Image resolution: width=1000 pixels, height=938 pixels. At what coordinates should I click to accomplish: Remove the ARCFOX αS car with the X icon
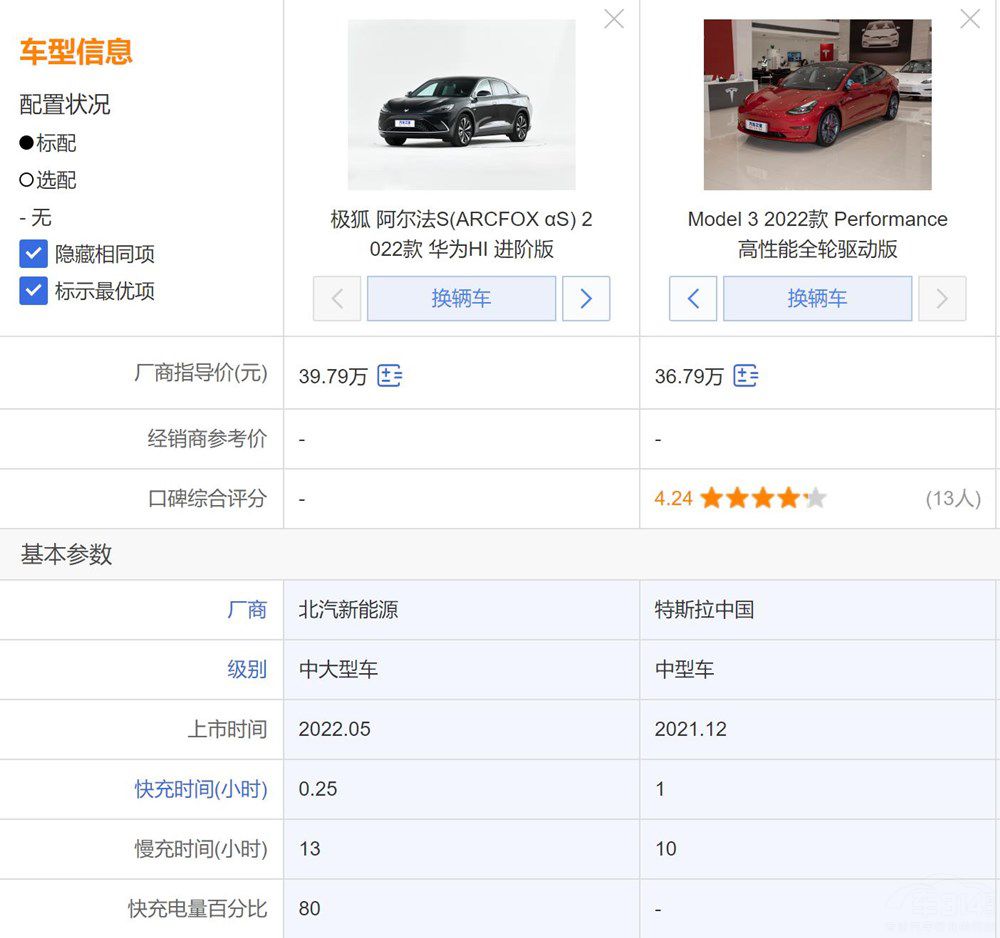click(x=614, y=19)
